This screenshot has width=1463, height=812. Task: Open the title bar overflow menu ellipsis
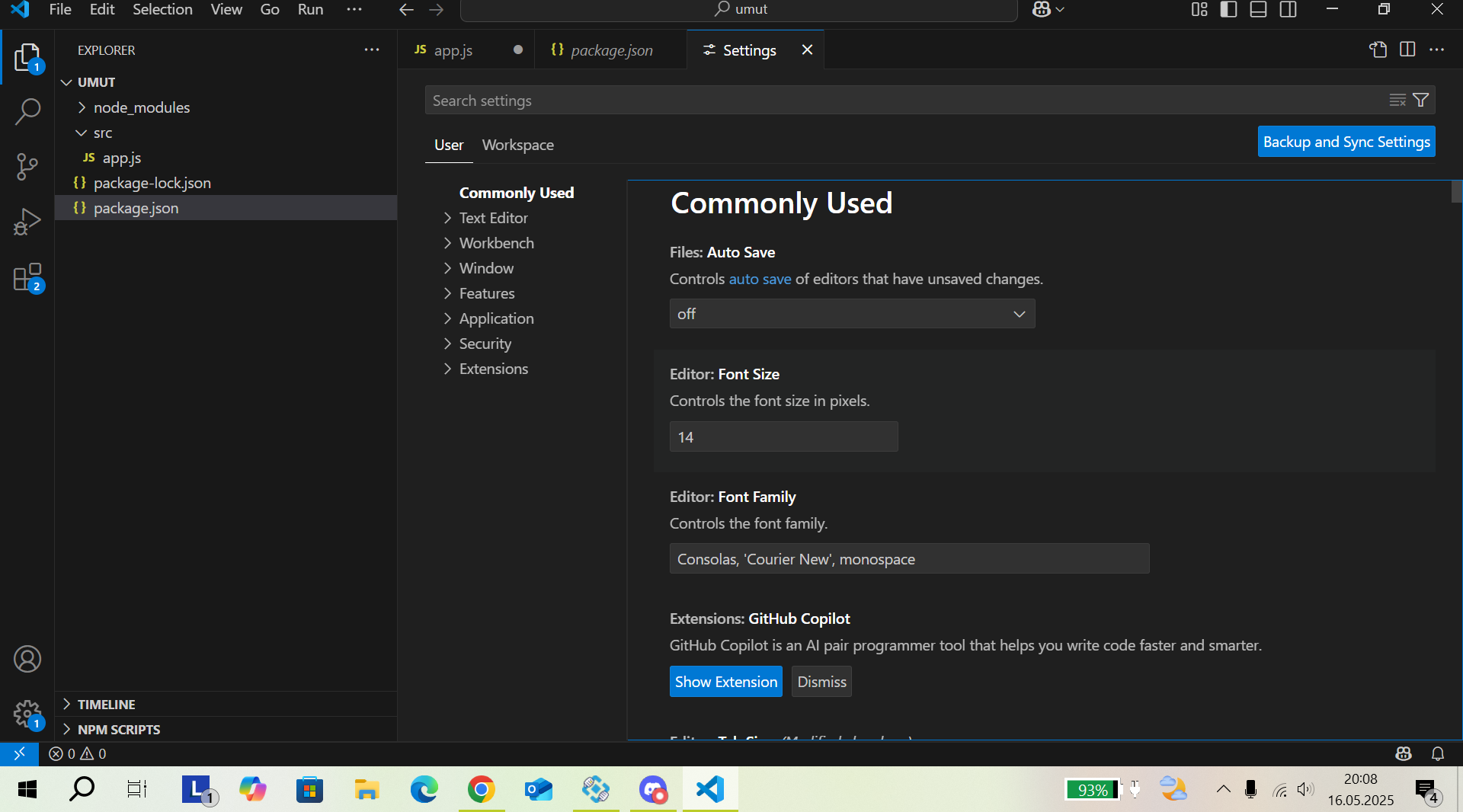click(x=354, y=9)
